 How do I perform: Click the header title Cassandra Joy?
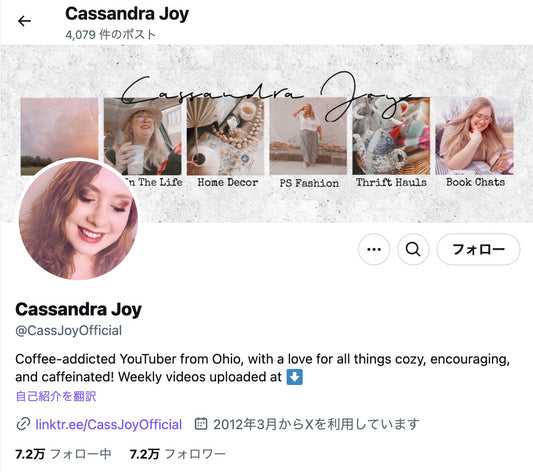(x=127, y=14)
